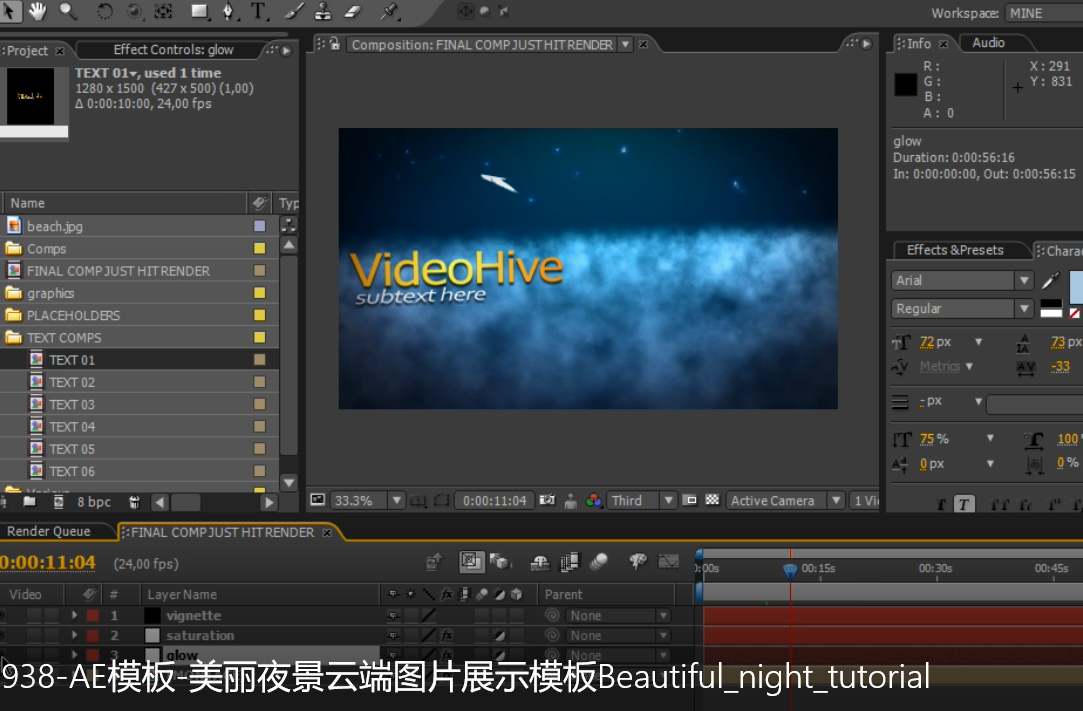Click the 8 bpc color depth button
The image size is (1083, 711).
[94, 502]
